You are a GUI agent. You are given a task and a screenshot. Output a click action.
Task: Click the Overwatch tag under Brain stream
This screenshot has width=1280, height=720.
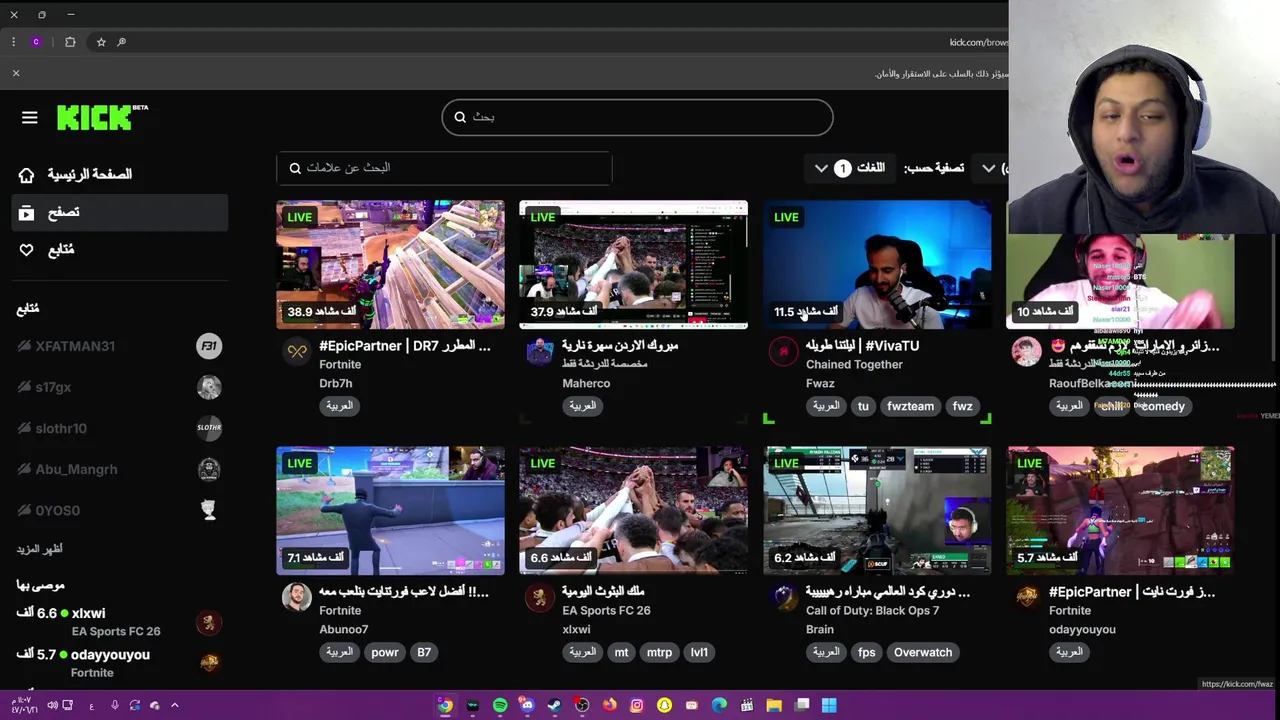pos(923,652)
